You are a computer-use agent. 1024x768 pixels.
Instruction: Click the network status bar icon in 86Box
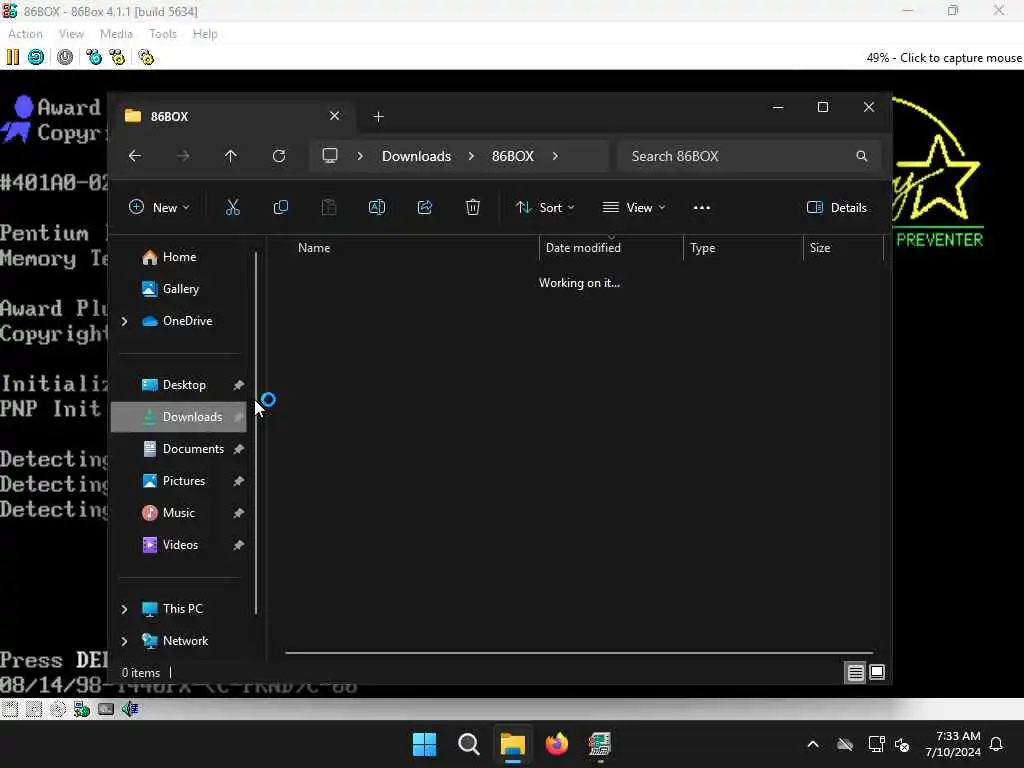click(x=82, y=709)
